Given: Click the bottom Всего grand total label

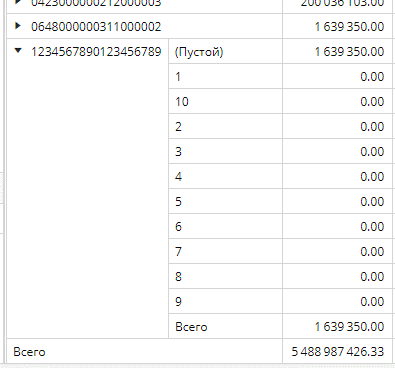Looking at the screenshot, I should 29,352.
